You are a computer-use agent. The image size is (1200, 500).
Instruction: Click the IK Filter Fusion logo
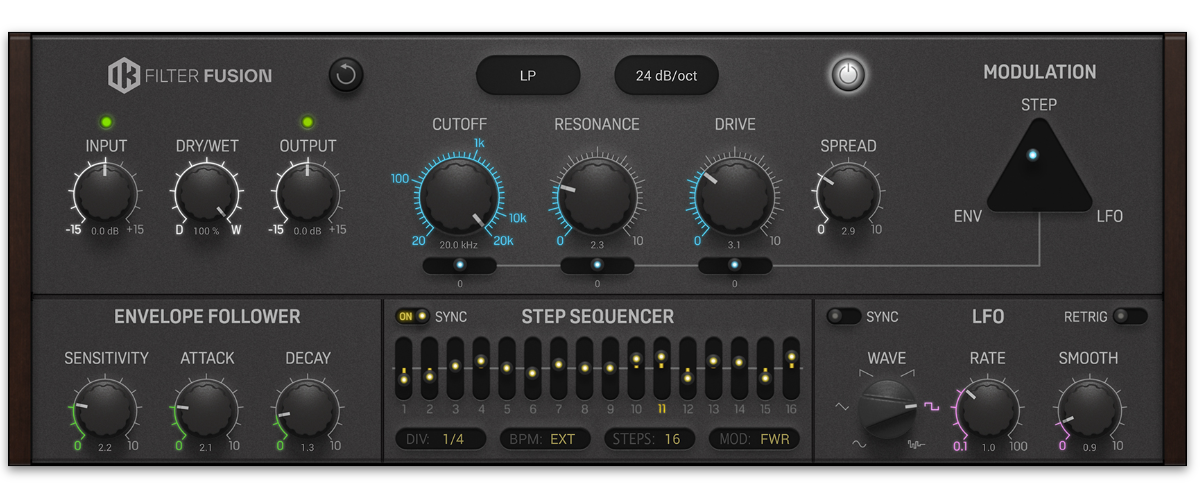click(190, 75)
